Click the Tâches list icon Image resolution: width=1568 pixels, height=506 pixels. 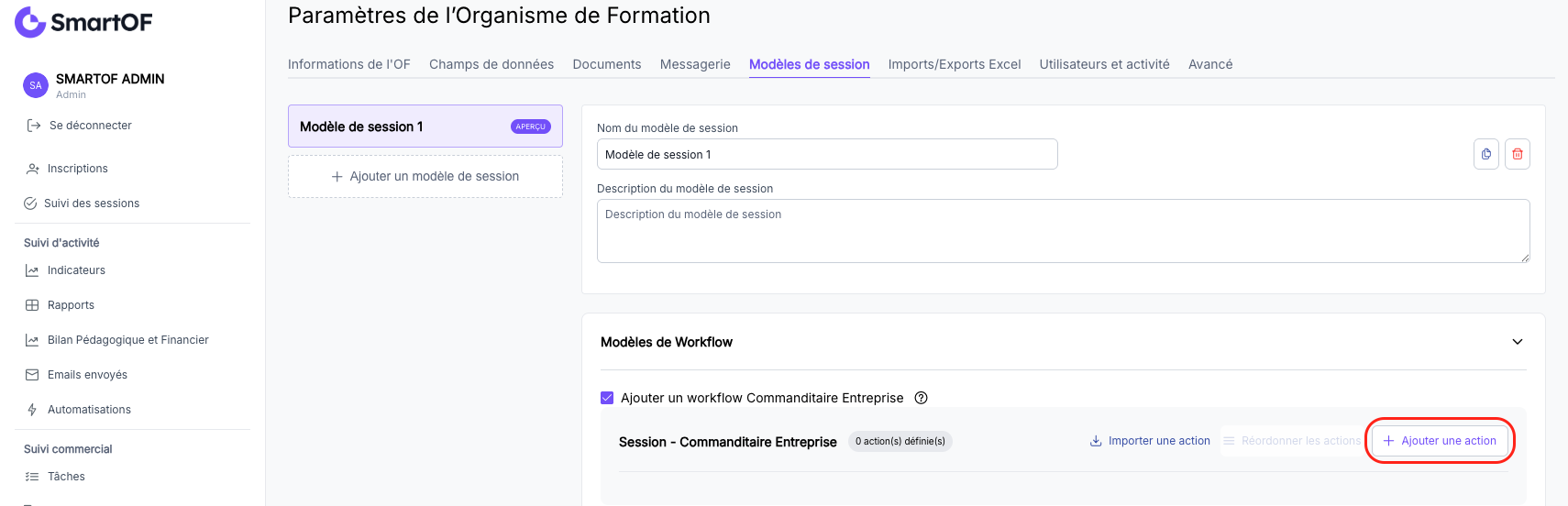click(32, 477)
